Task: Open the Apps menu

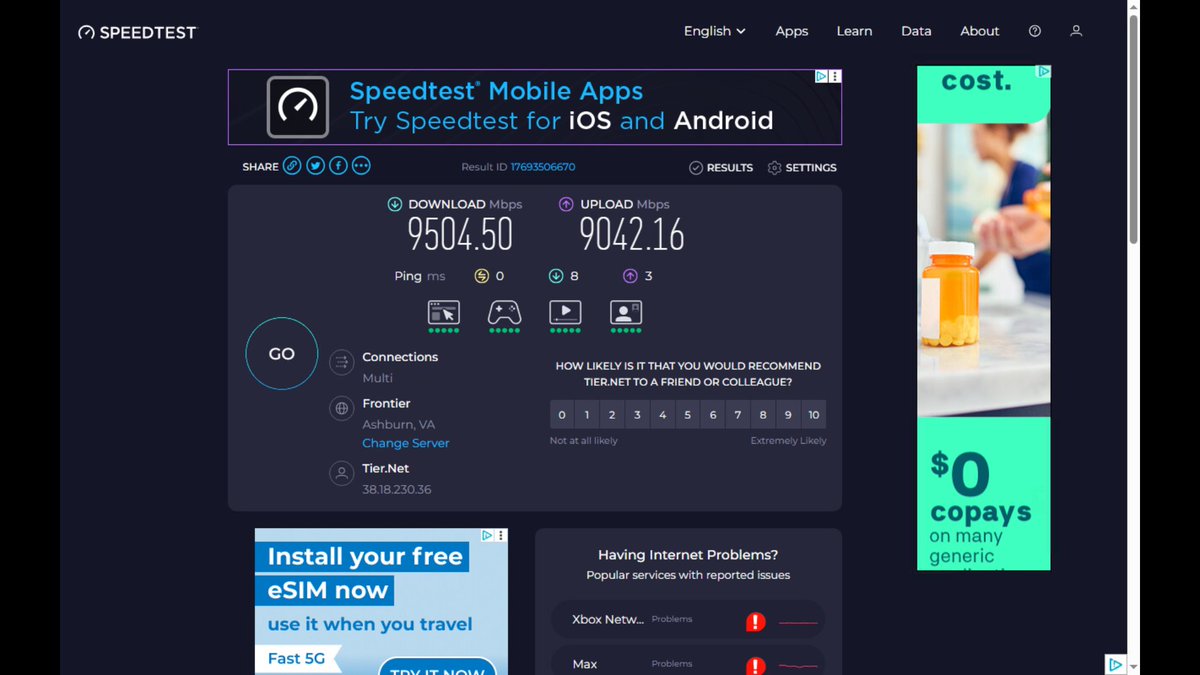Action: [x=791, y=31]
